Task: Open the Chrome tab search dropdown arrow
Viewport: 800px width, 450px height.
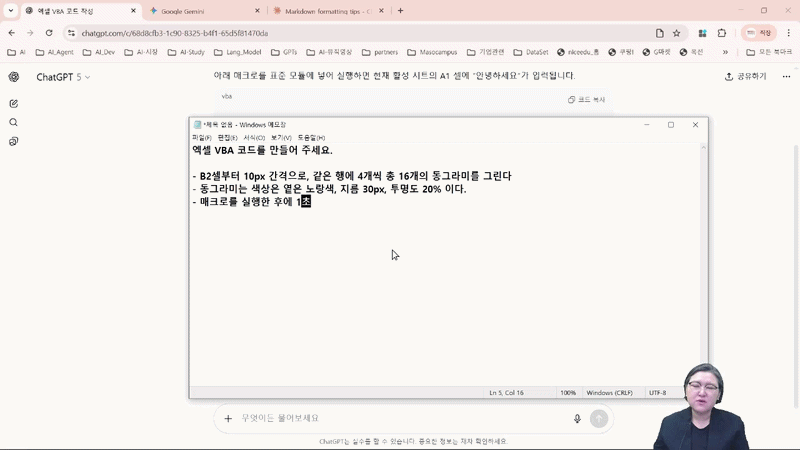Action: (12, 11)
